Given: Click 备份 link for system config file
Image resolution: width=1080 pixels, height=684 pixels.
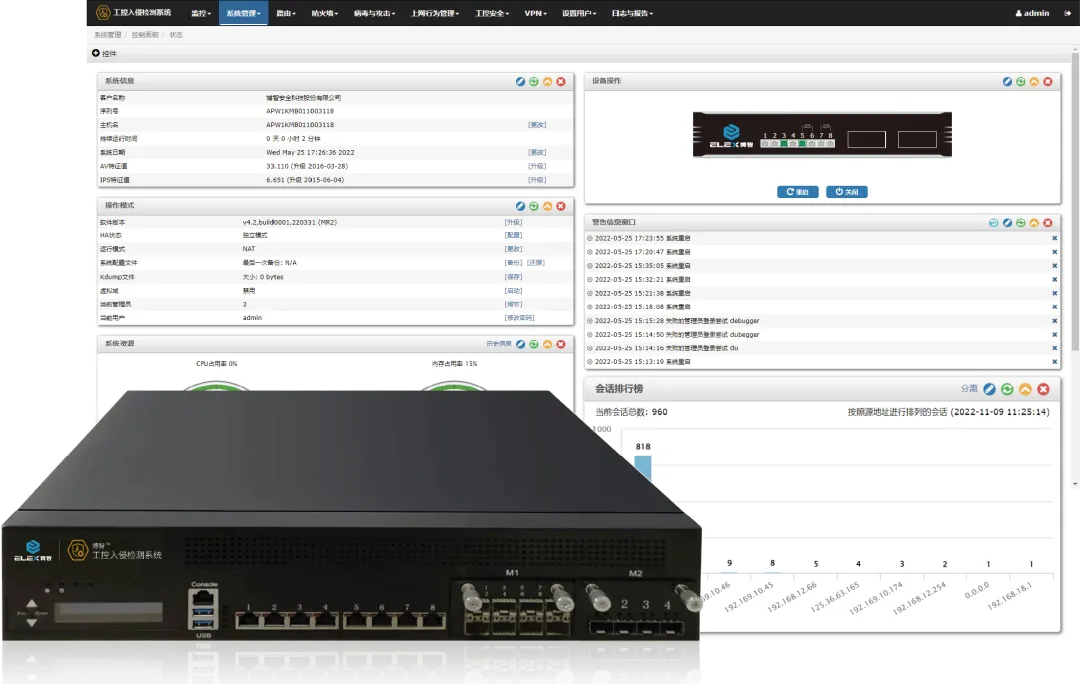Looking at the screenshot, I should 514,263.
